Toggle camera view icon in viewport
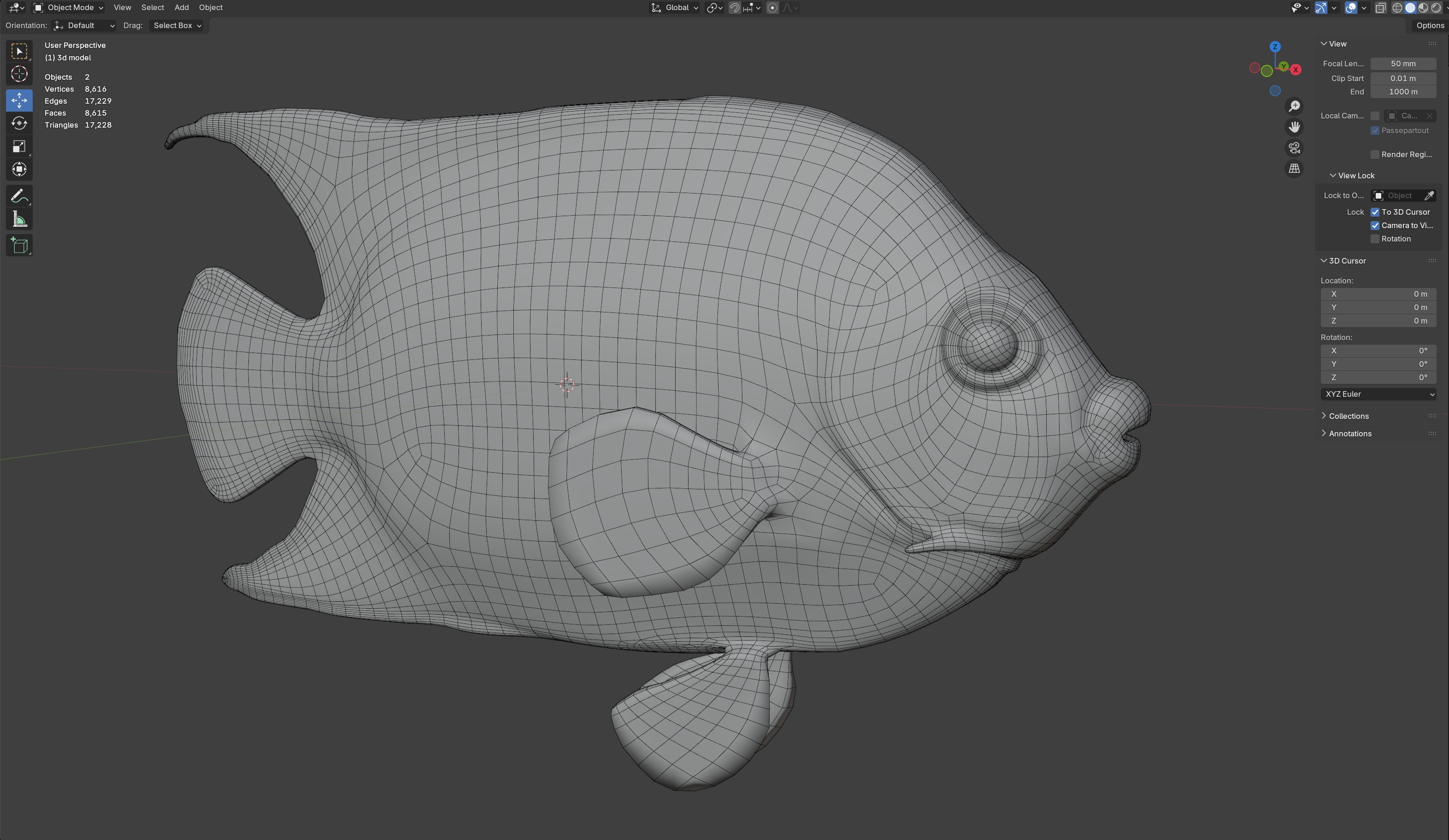This screenshot has width=1449, height=840. pos(1294,148)
